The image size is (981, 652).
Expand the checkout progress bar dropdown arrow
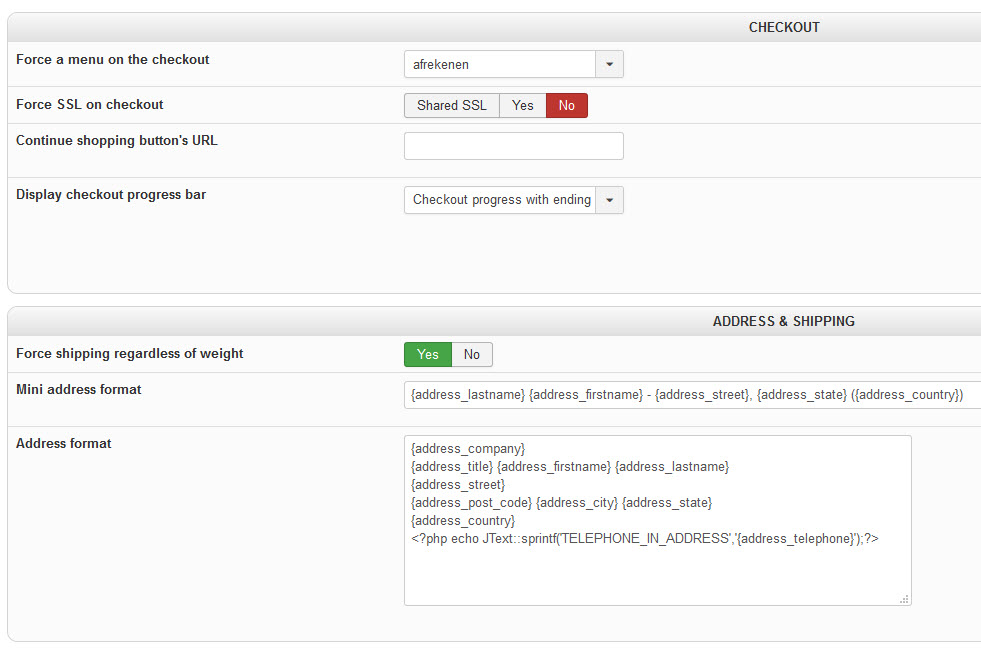[609, 200]
